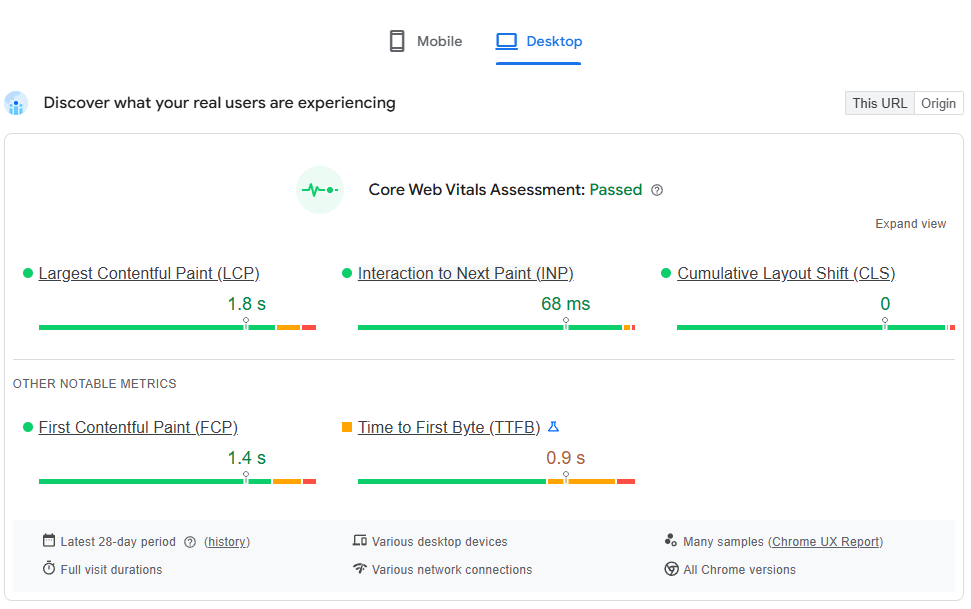Click Expand view to show details
The height and width of the screenshot is (609, 971).
click(910, 223)
